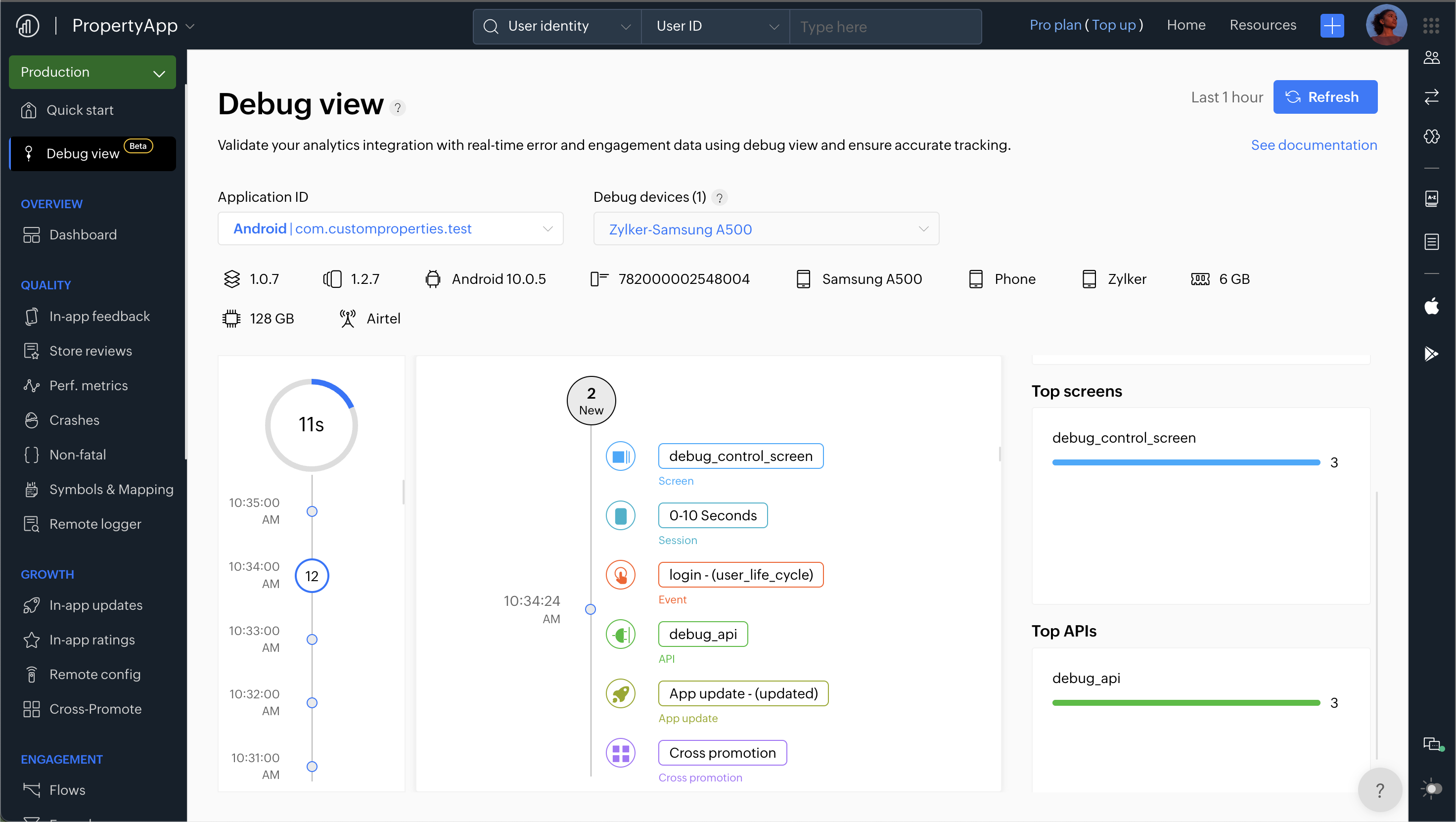The image size is (1456, 822).
Task: Click the Google Play icon in right rail
Action: [x=1431, y=354]
